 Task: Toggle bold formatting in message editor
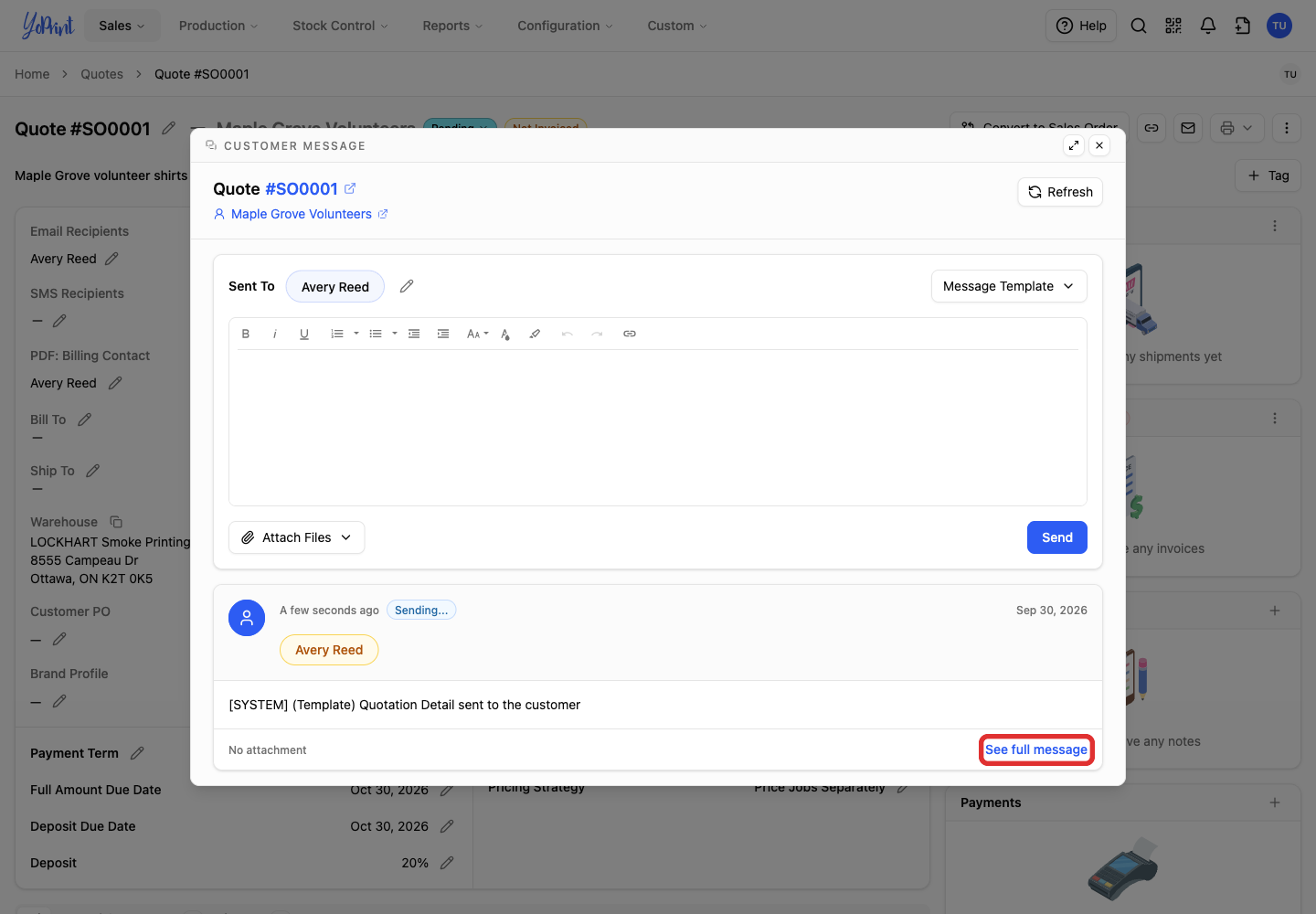click(x=246, y=334)
